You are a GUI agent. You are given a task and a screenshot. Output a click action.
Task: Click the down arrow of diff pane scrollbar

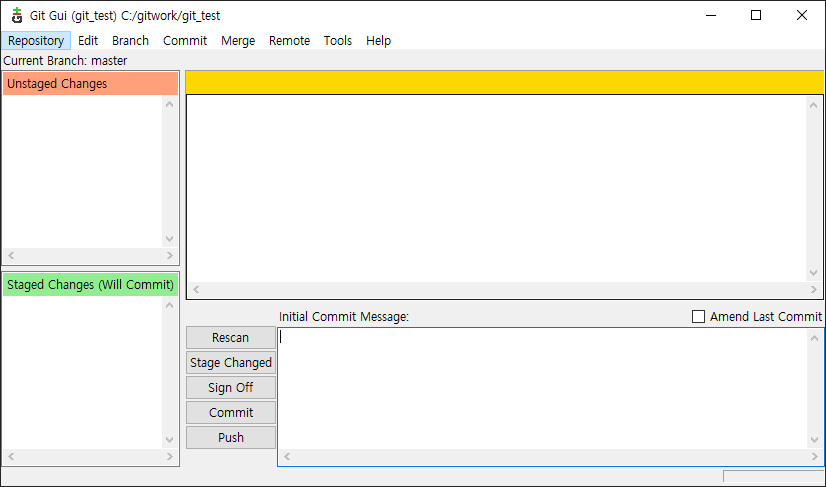(814, 272)
